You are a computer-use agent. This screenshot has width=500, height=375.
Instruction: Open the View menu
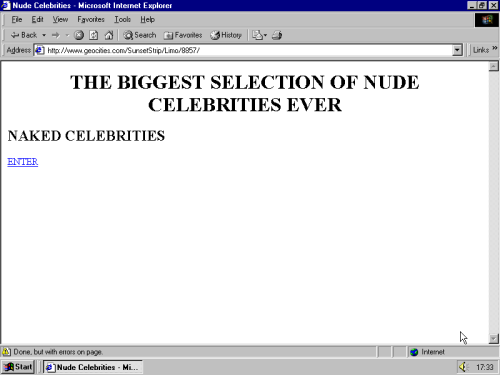click(60, 20)
